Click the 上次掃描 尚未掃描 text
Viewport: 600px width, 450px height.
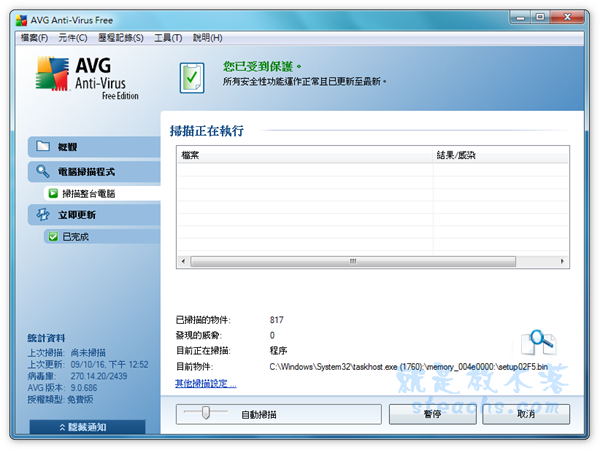click(x=67, y=352)
